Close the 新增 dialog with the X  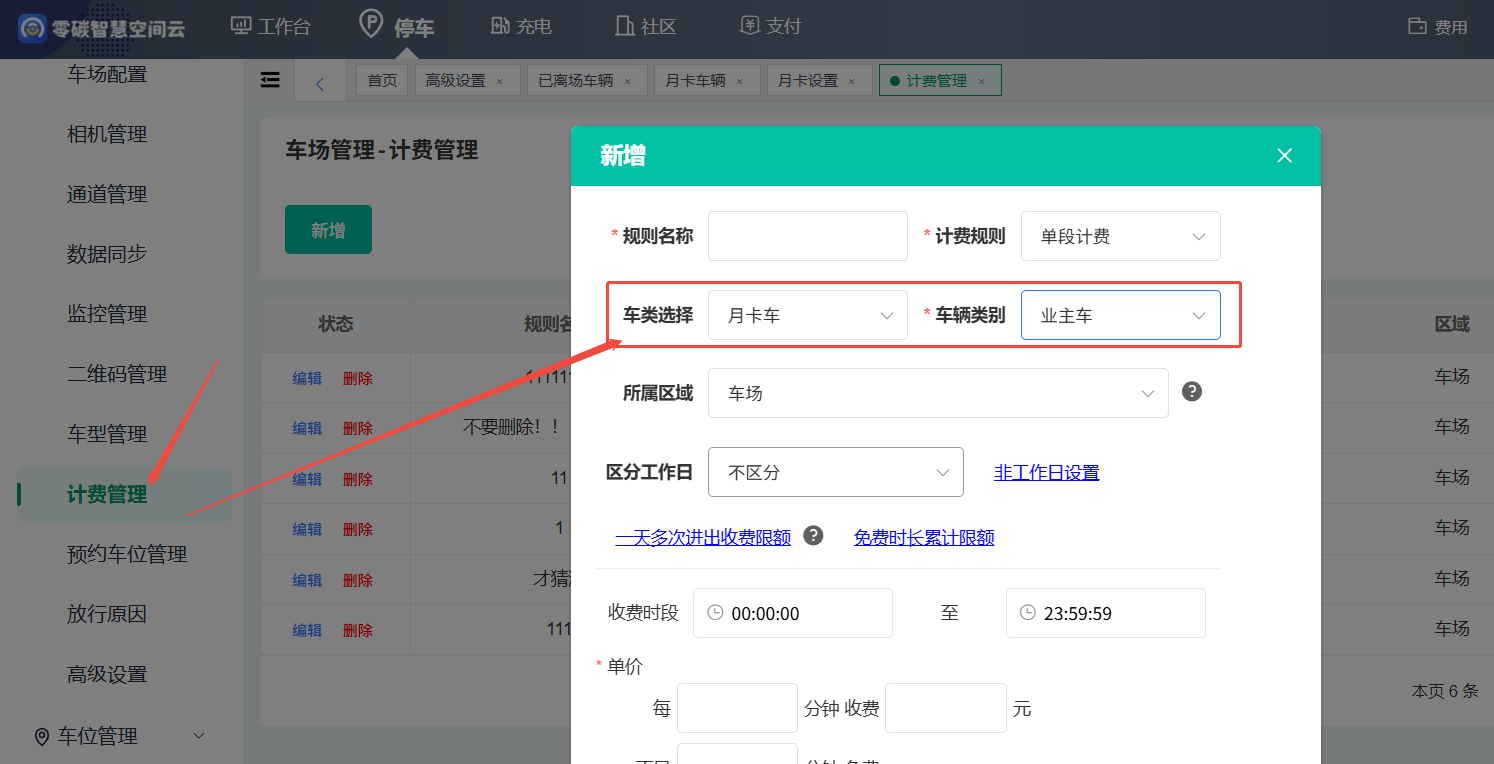pos(1285,155)
